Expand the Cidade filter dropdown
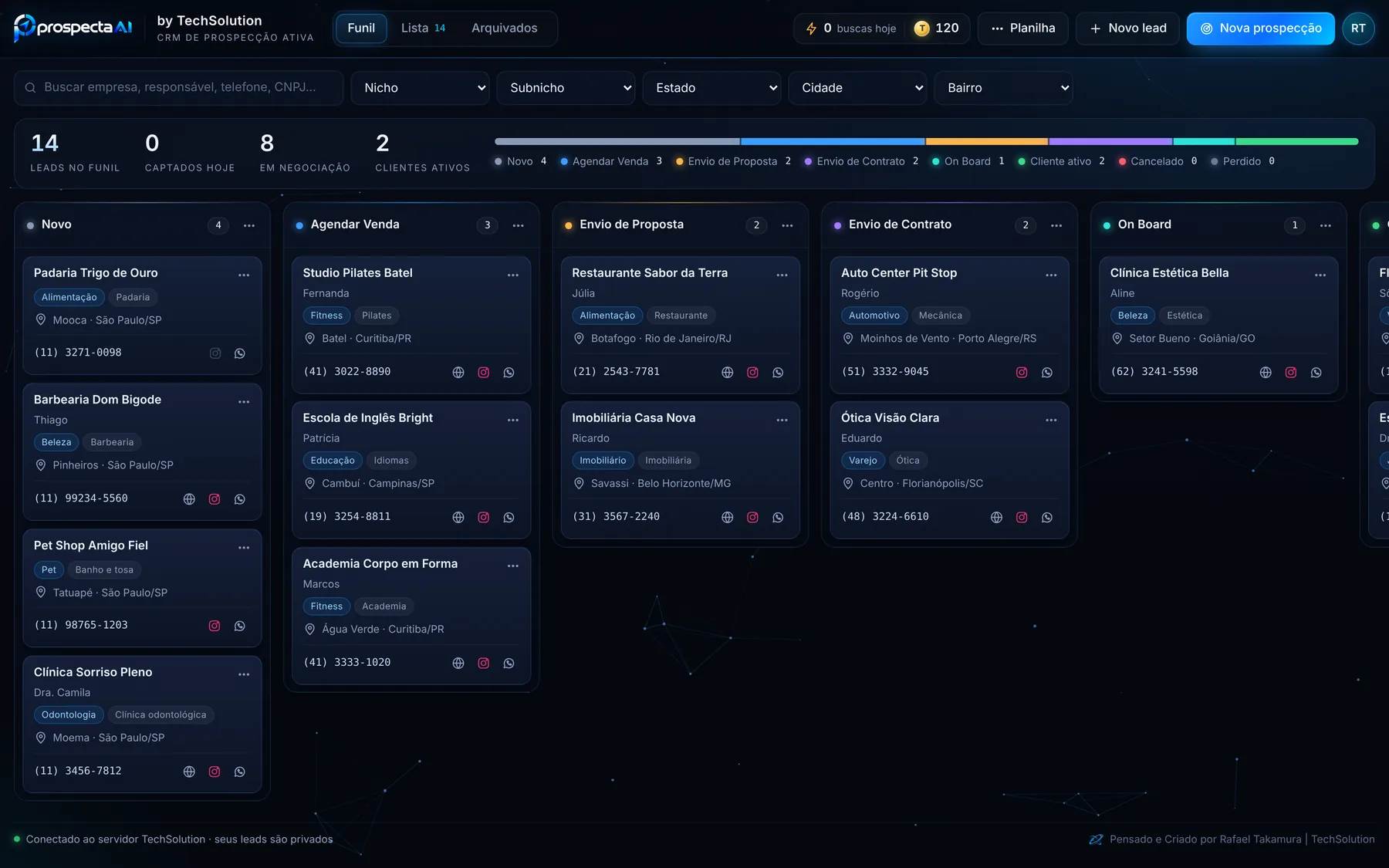The width and height of the screenshot is (1389, 868). (857, 88)
